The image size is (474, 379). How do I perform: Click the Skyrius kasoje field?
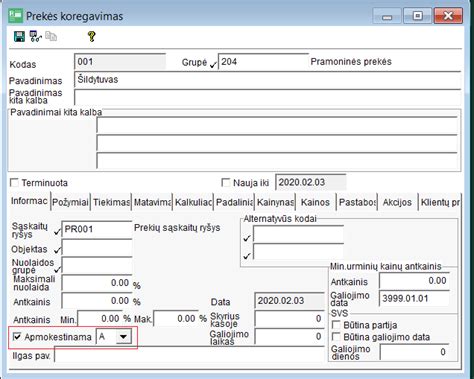point(289,319)
